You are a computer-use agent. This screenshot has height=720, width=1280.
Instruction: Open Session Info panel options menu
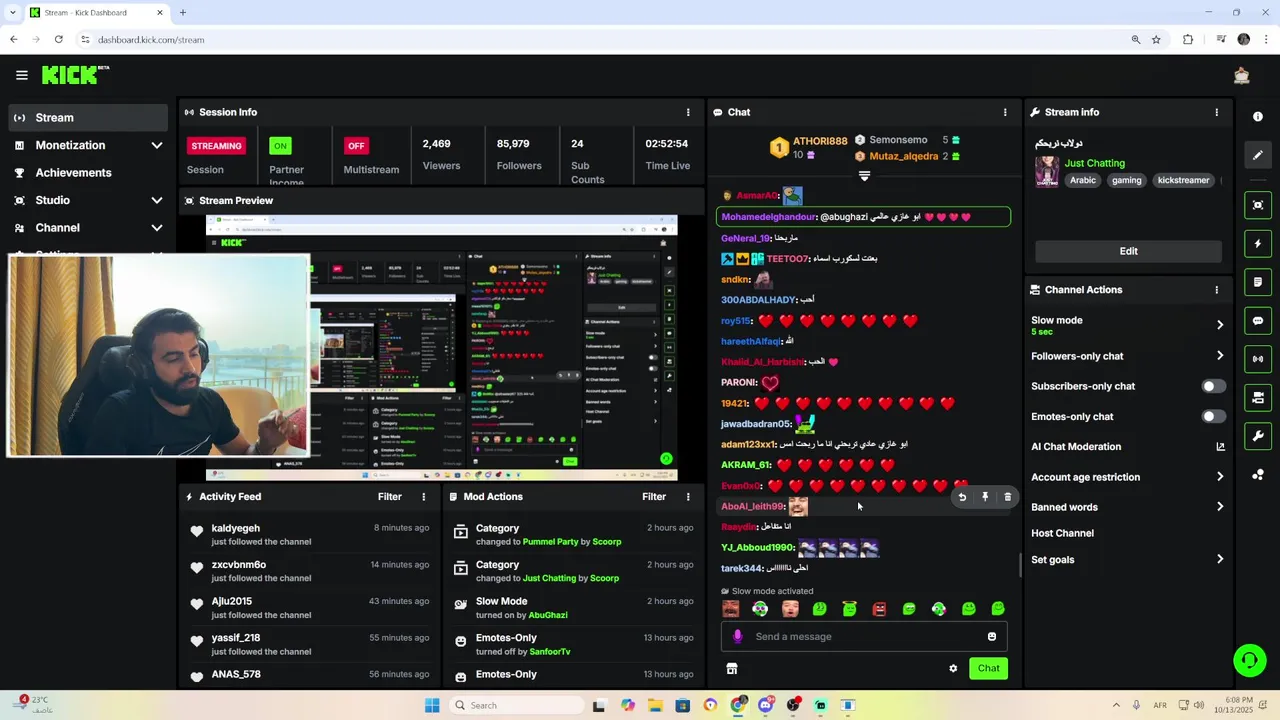687,112
